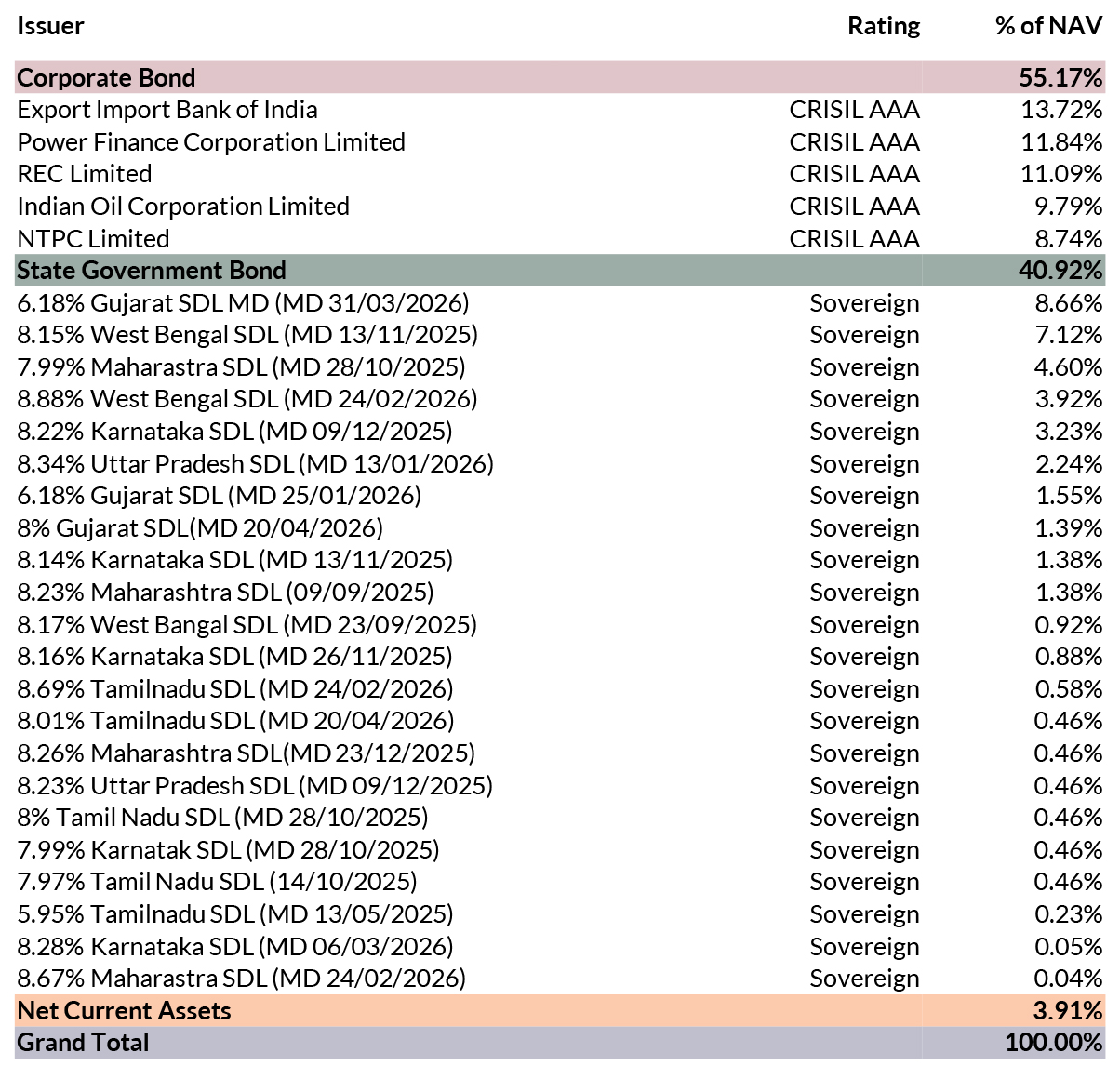Image resolution: width=1120 pixels, height=1066 pixels.
Task: Click 8.16% Karnataka SDL 26/11/2025
Action: click(234, 657)
